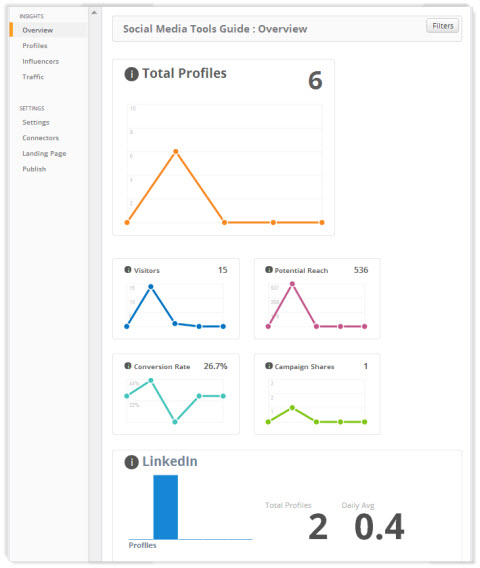This screenshot has height=568, width=480.
Task: Open Settings in the sidebar
Action: click(x=36, y=122)
